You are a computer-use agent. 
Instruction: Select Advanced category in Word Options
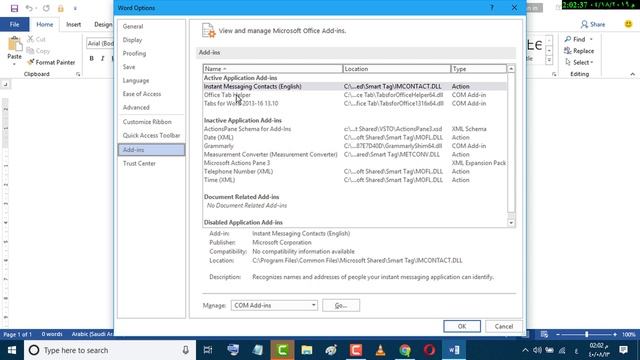pyautogui.click(x=151, y=107)
